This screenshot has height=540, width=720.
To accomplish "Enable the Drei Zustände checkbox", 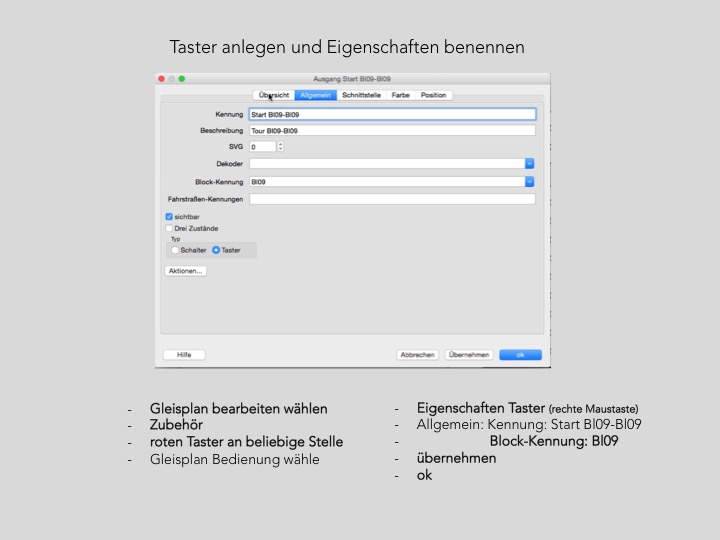I will [x=169, y=228].
